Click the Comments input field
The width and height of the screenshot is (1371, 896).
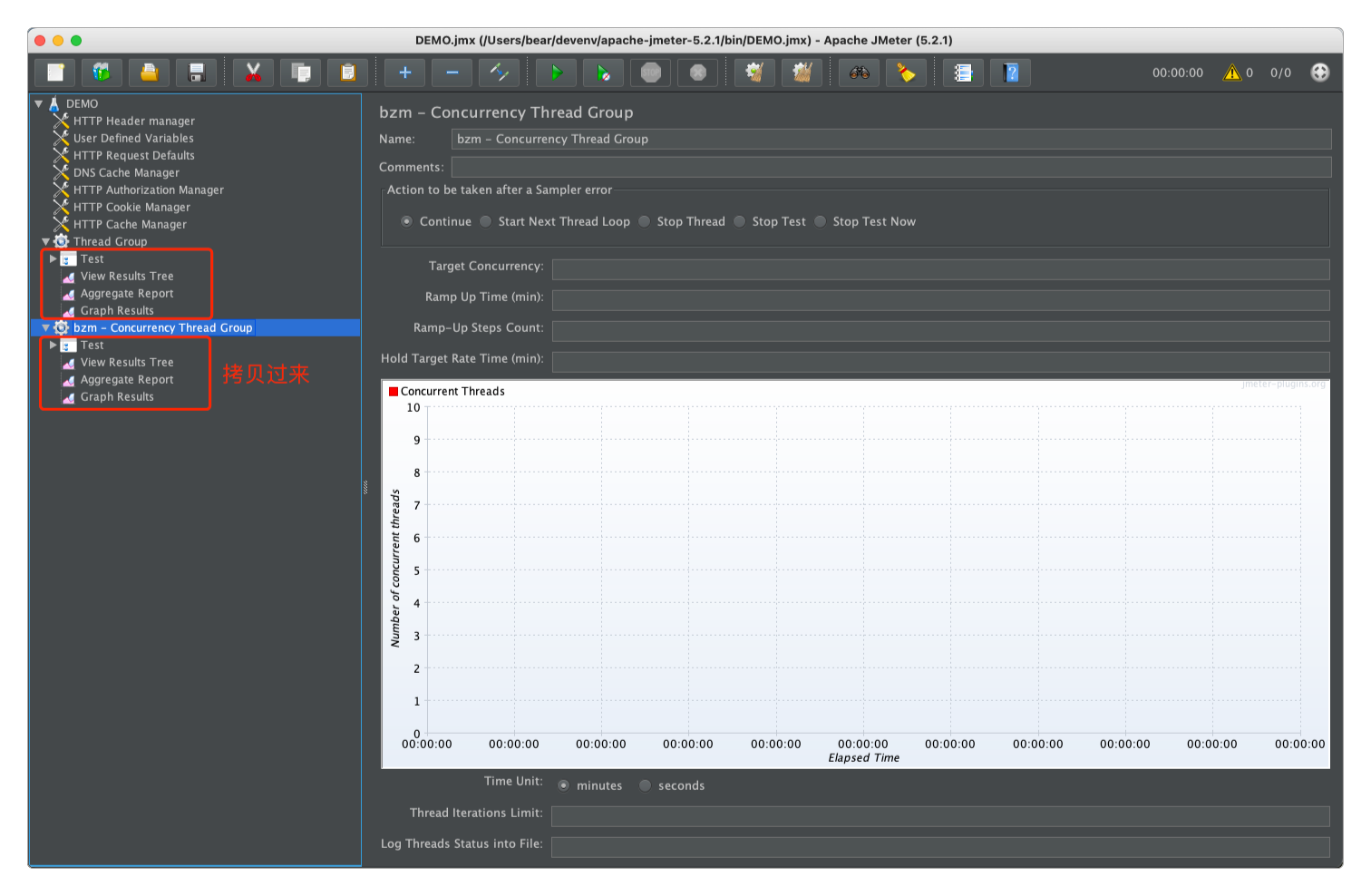[891, 167]
